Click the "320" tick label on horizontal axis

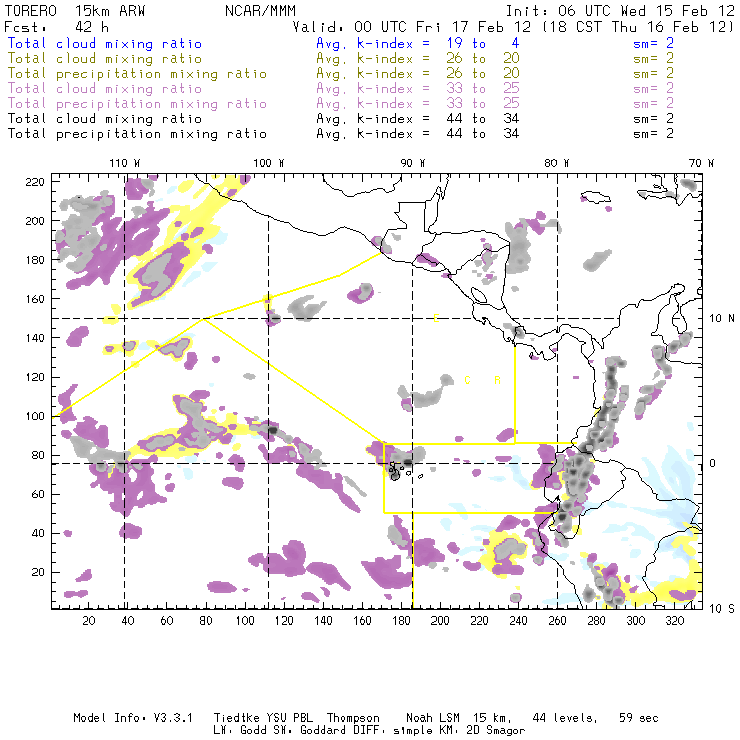pyautogui.click(x=674, y=621)
